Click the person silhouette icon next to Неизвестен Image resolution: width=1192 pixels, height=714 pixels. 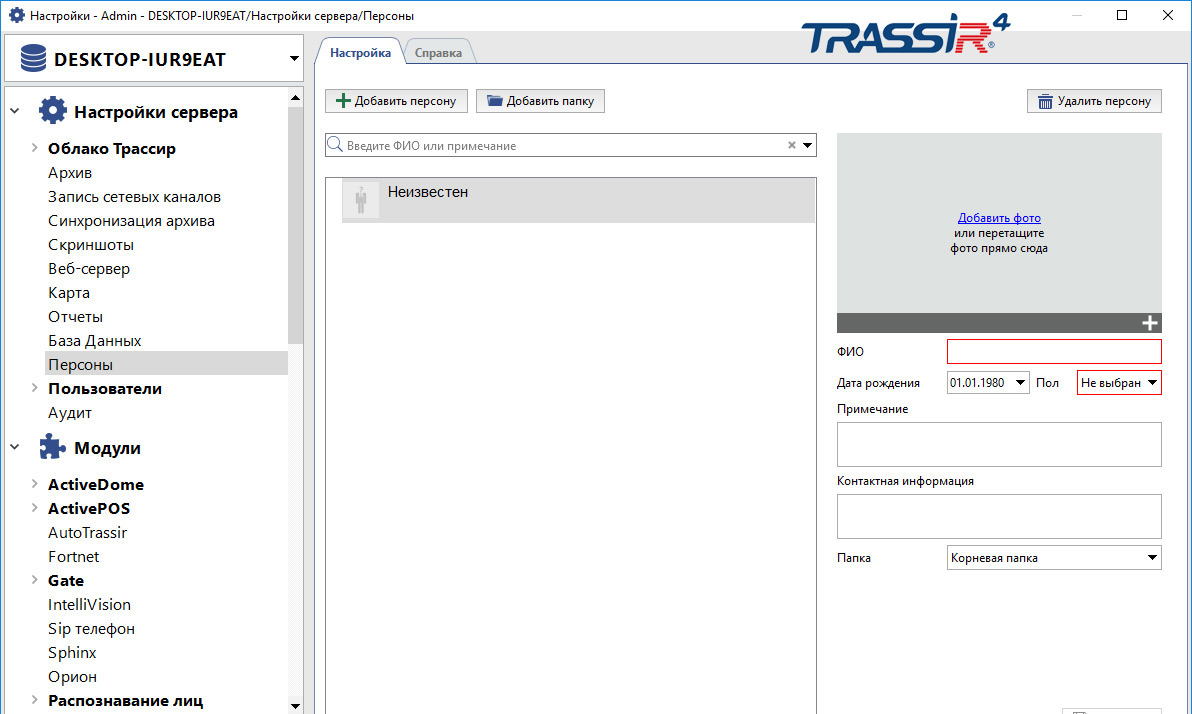pyautogui.click(x=360, y=199)
